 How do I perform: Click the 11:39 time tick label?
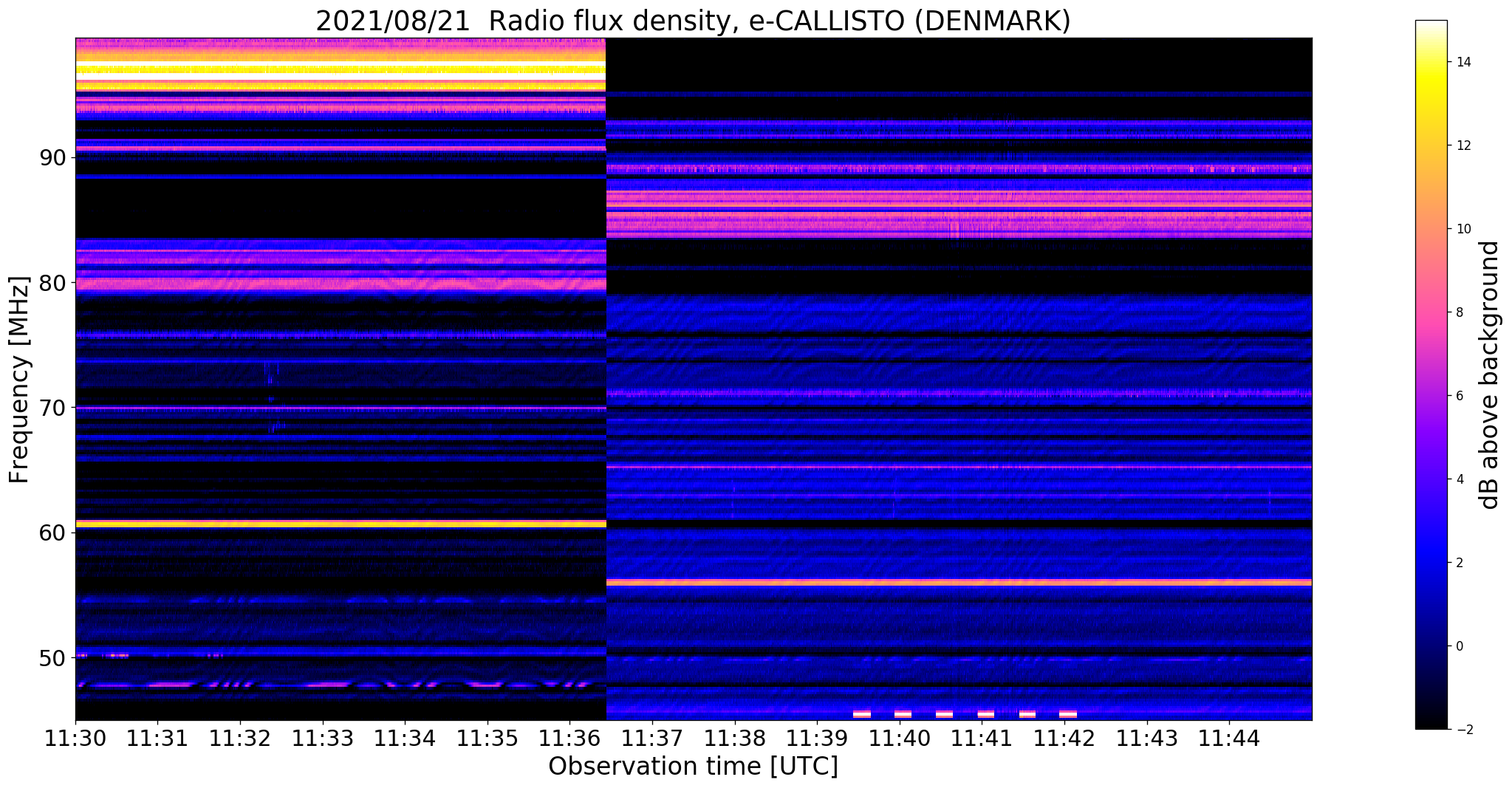817,739
